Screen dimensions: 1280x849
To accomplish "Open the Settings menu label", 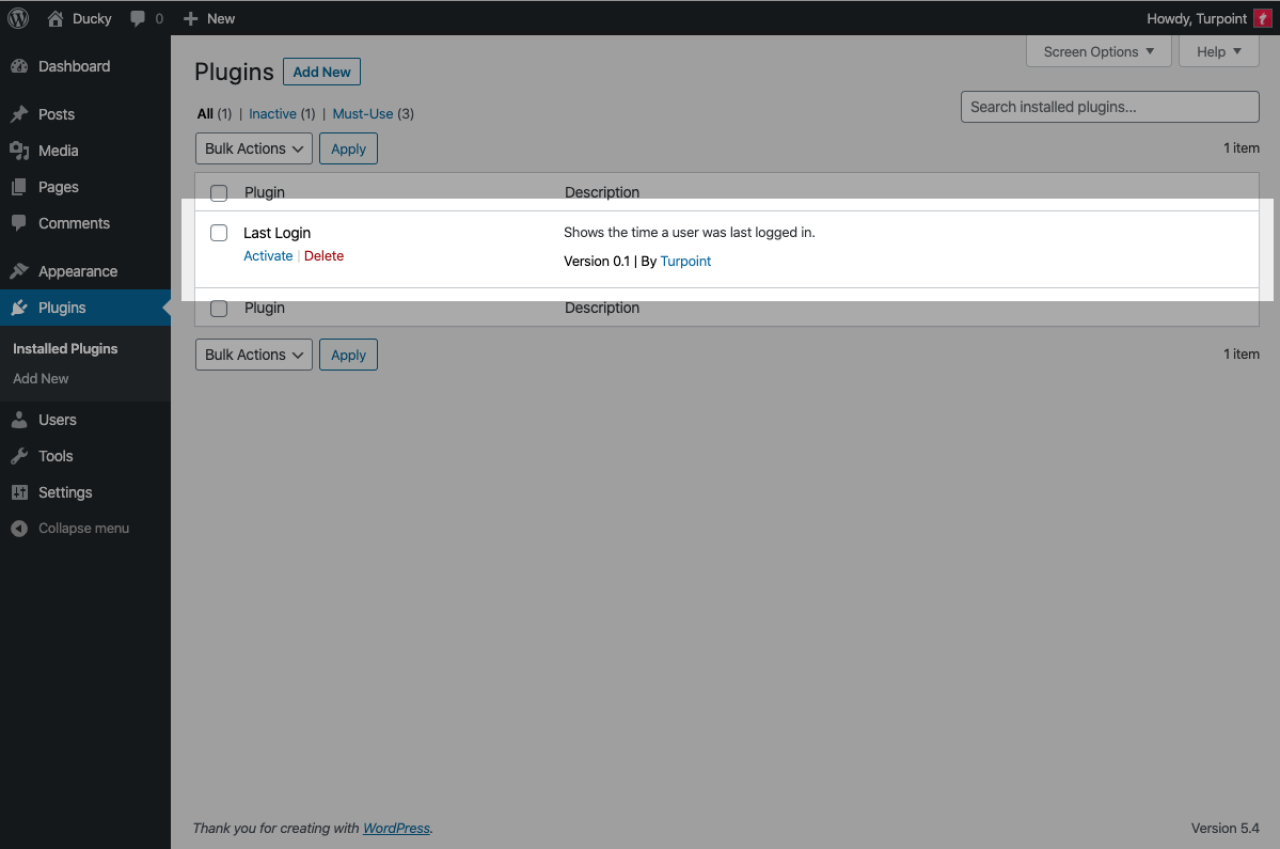I will coord(65,492).
